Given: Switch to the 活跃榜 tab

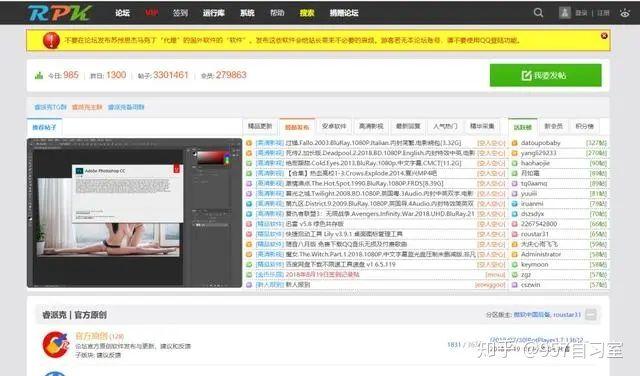Looking at the screenshot, I should (x=522, y=127).
